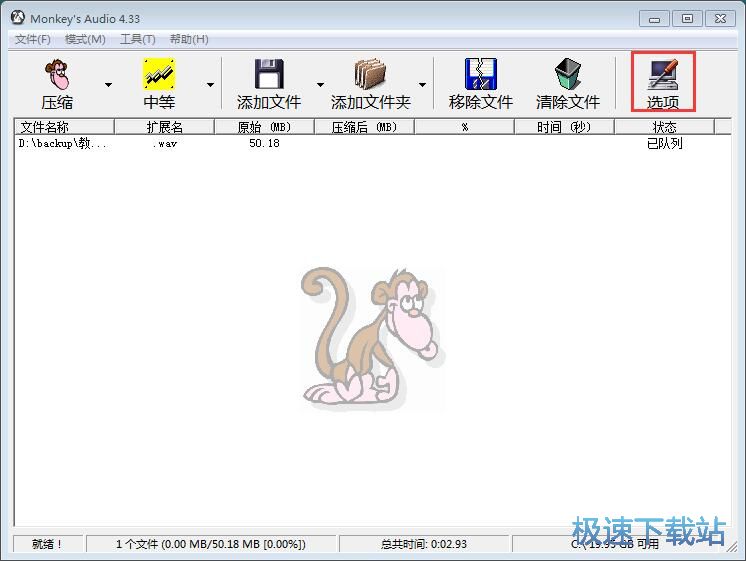Image resolution: width=746 pixels, height=561 pixels.
Task: Click the 添加文件夹 folder icon
Action: point(370,74)
